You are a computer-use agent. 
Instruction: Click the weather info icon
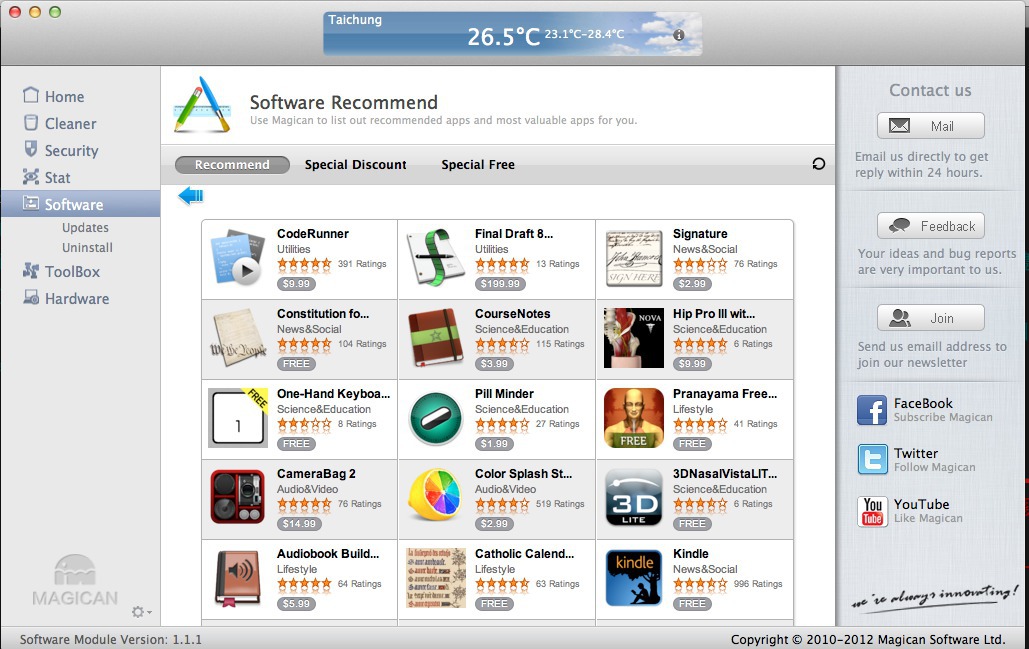(679, 35)
